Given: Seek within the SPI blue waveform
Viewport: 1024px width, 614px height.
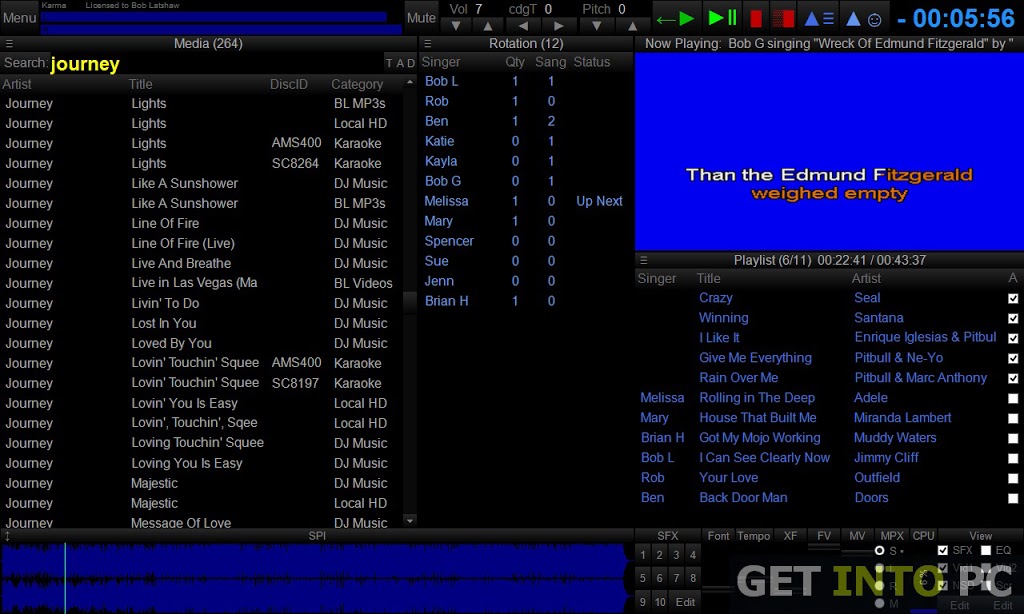Looking at the screenshot, I should [317, 578].
